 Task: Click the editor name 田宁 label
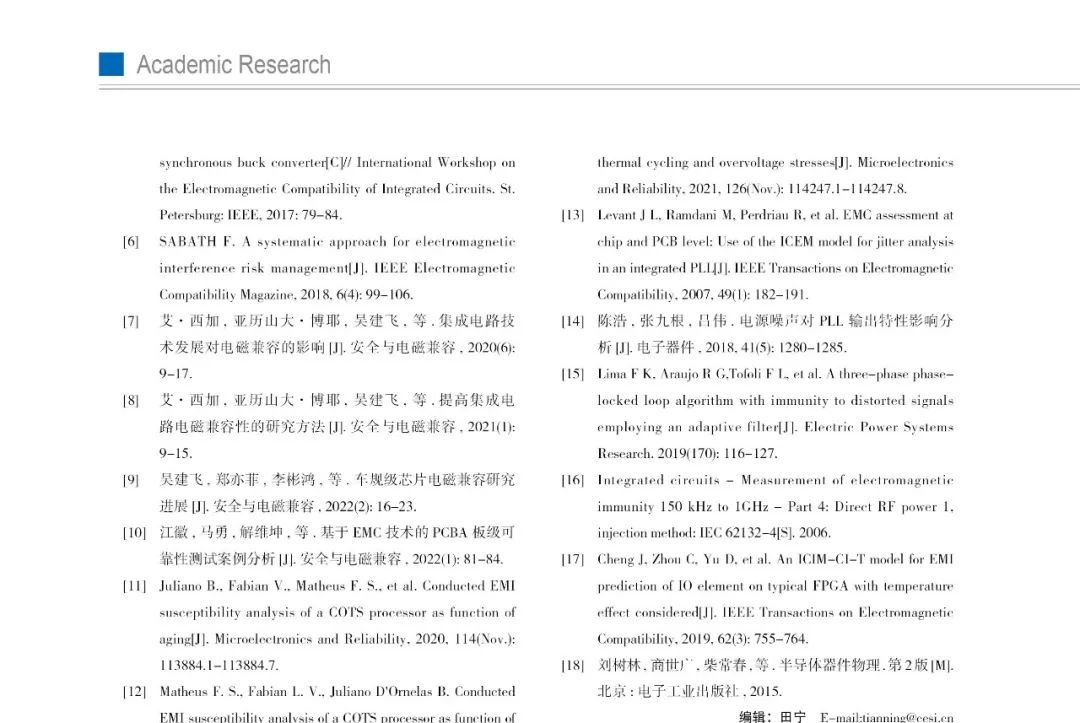793,716
